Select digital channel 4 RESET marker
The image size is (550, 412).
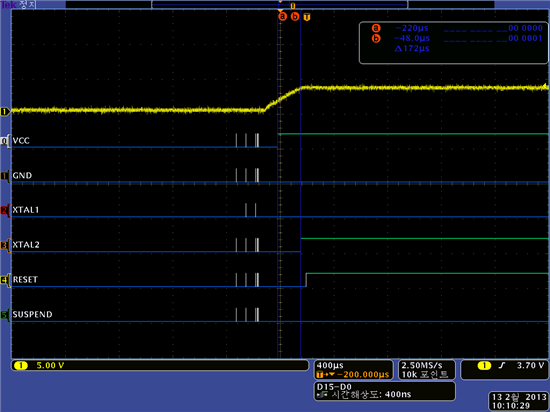[x=4, y=280]
